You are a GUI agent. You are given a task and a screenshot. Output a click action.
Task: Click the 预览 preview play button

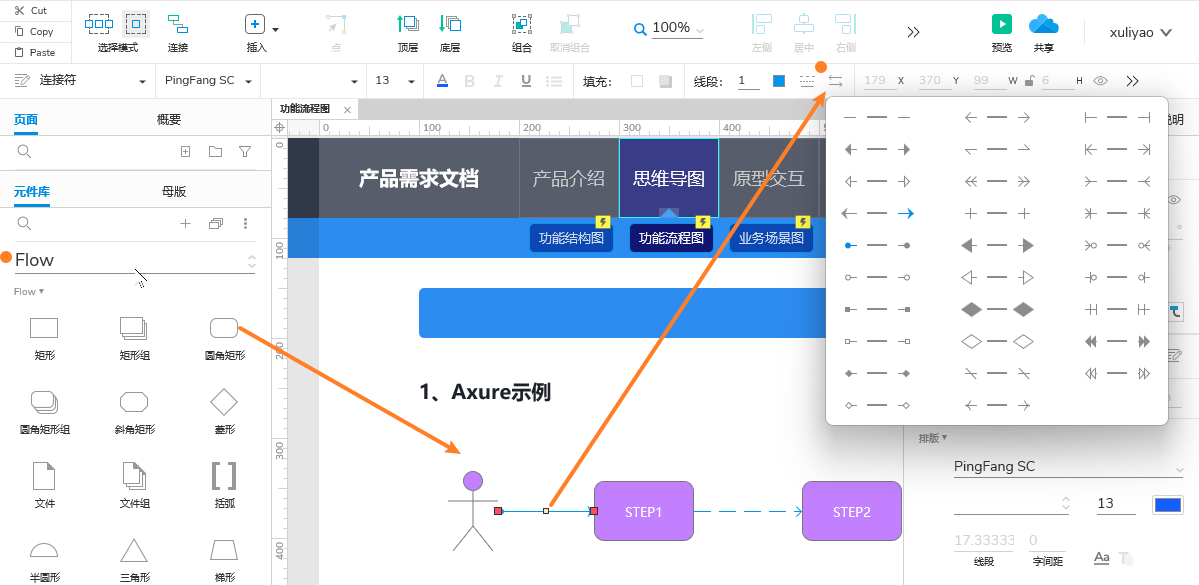point(1001,24)
